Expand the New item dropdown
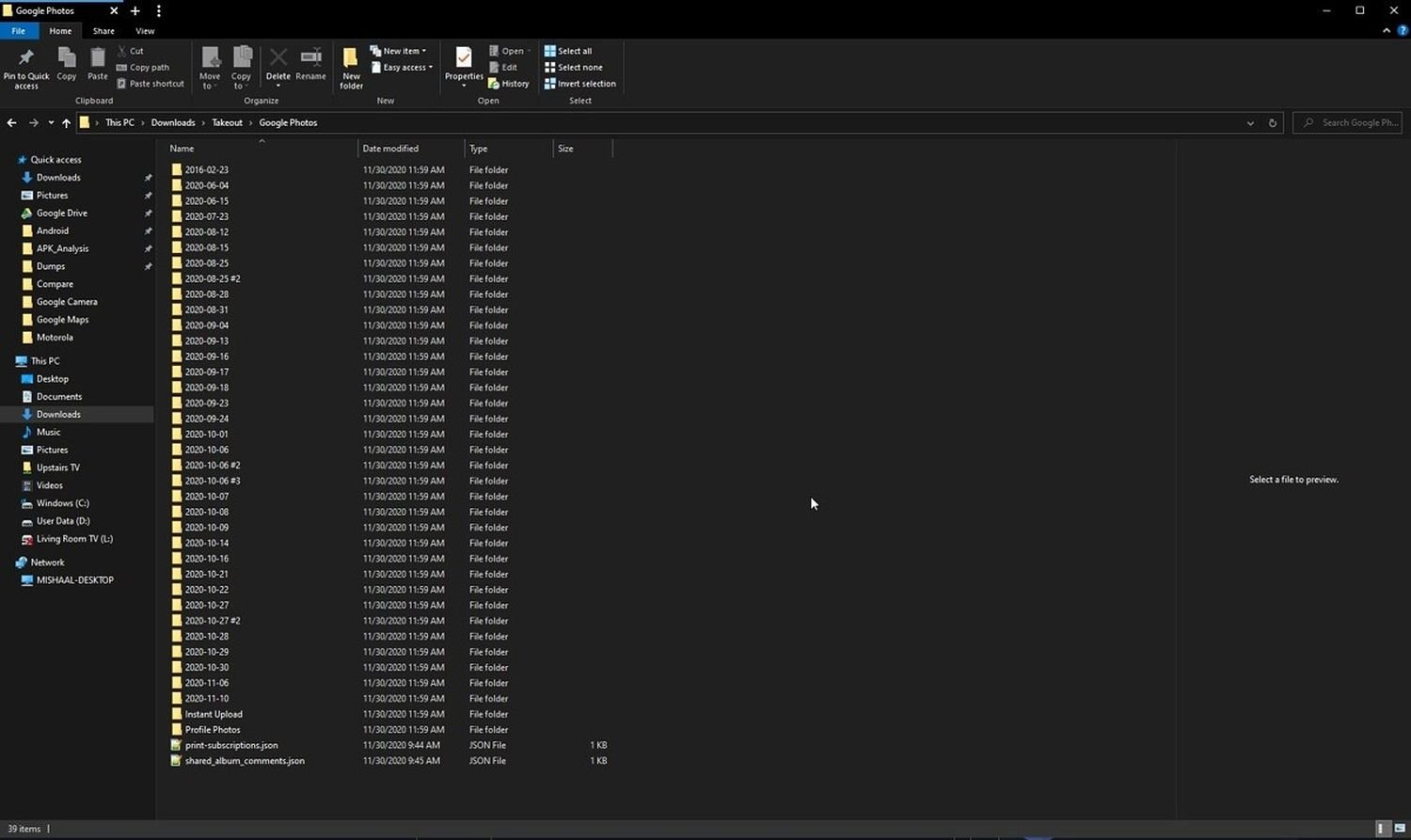 (x=399, y=51)
